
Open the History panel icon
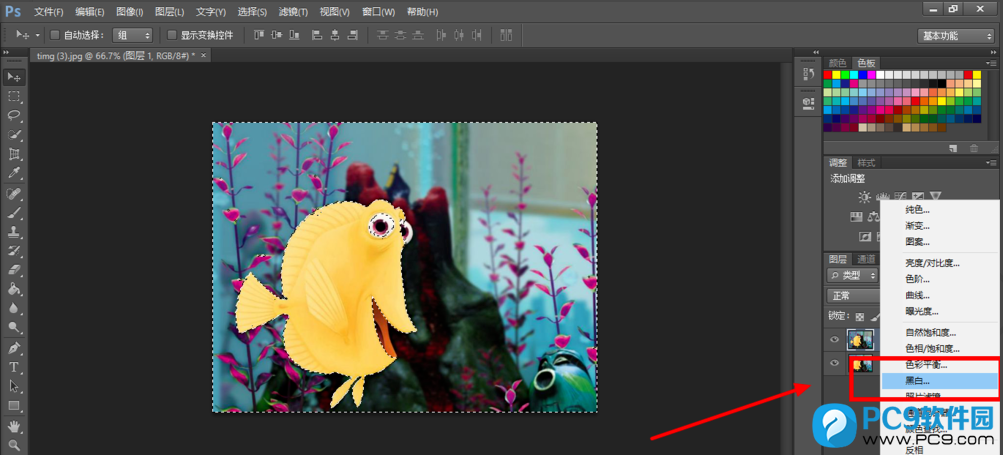(808, 75)
